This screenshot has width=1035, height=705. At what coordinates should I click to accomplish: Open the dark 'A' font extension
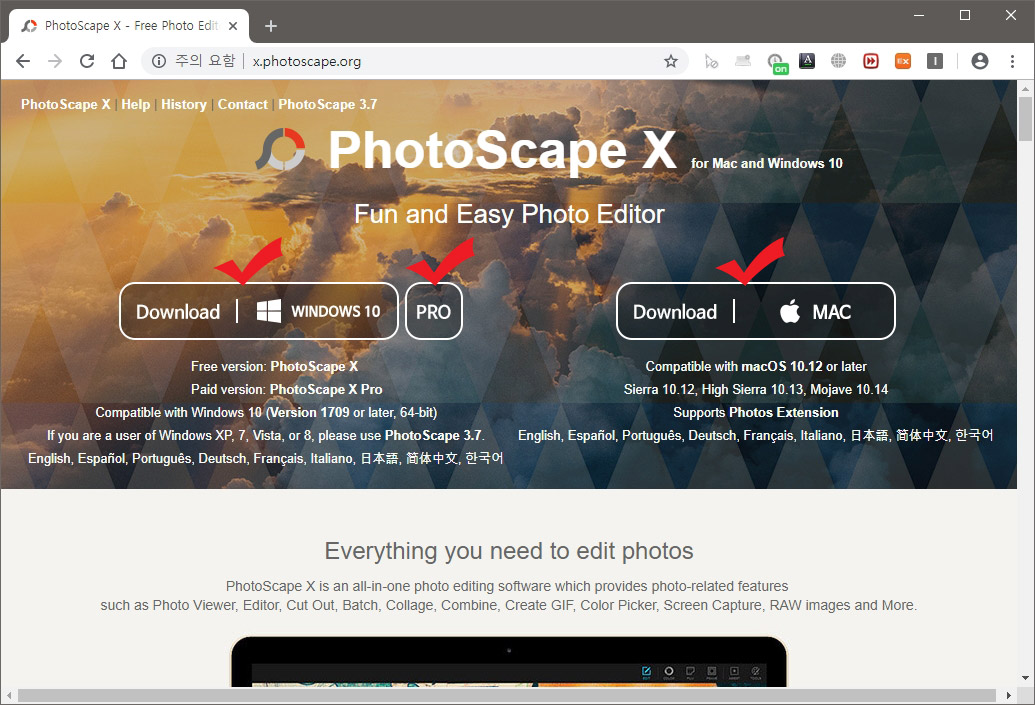[807, 61]
